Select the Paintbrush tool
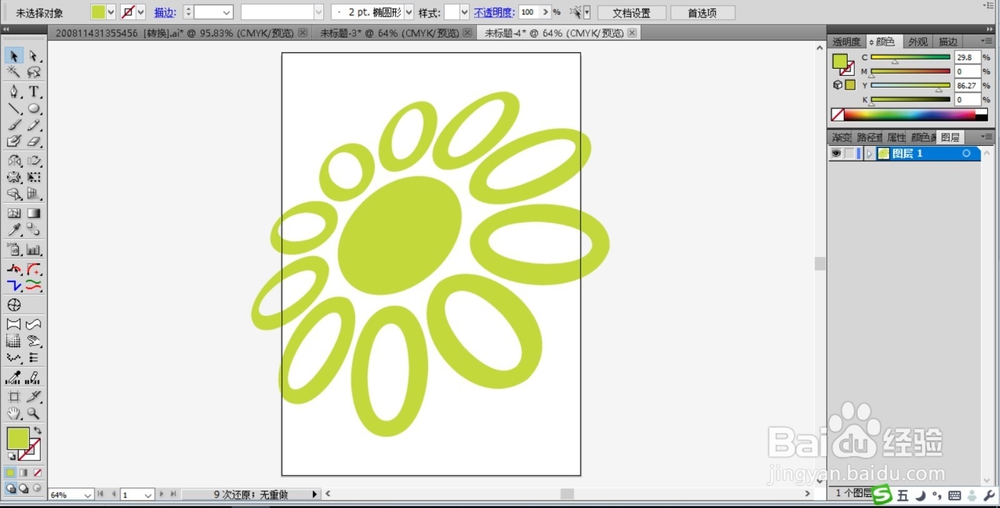This screenshot has width=1000, height=508. 14,125
